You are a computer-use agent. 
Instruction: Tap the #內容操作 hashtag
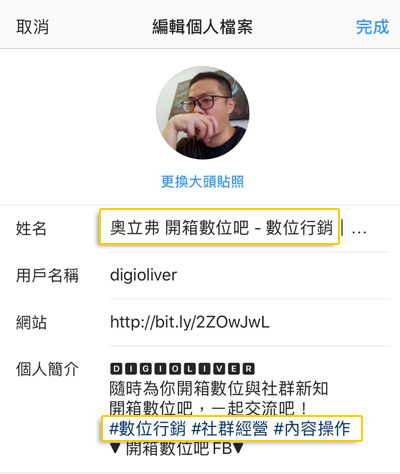tap(312, 428)
